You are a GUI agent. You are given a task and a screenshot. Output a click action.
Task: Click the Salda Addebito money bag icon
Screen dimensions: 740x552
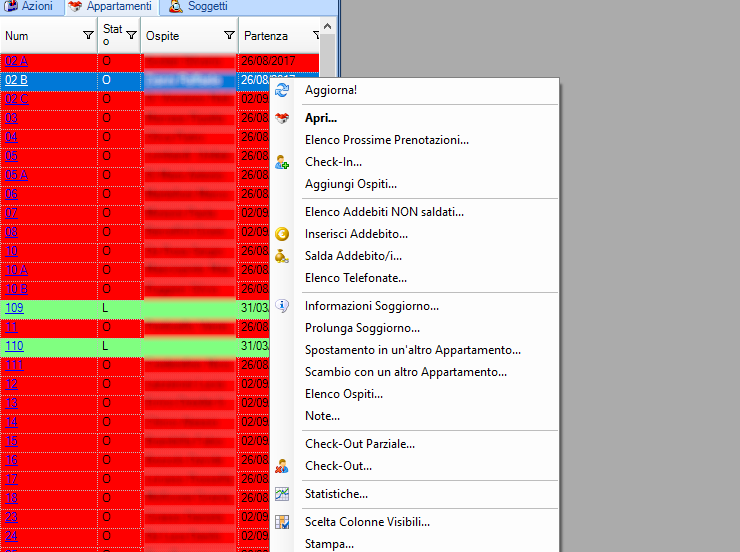click(282, 256)
